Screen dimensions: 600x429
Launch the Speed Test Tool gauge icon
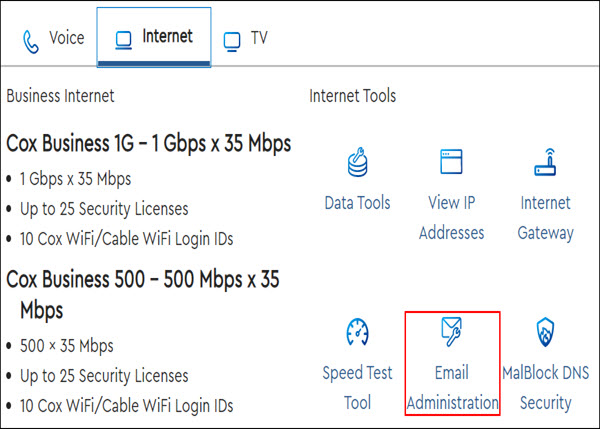357,332
